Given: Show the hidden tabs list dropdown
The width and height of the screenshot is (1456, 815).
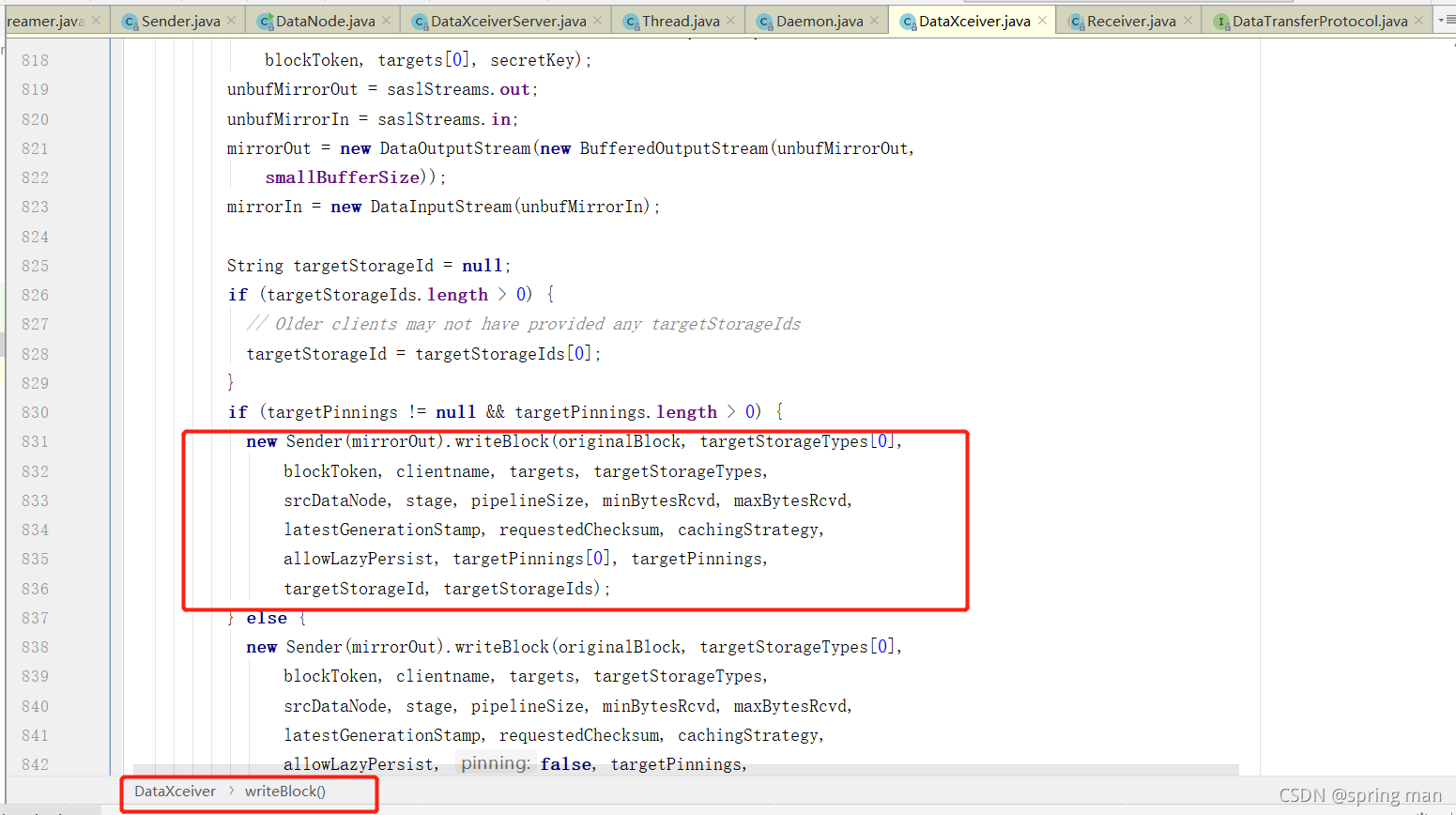Looking at the screenshot, I should click(1446, 20).
